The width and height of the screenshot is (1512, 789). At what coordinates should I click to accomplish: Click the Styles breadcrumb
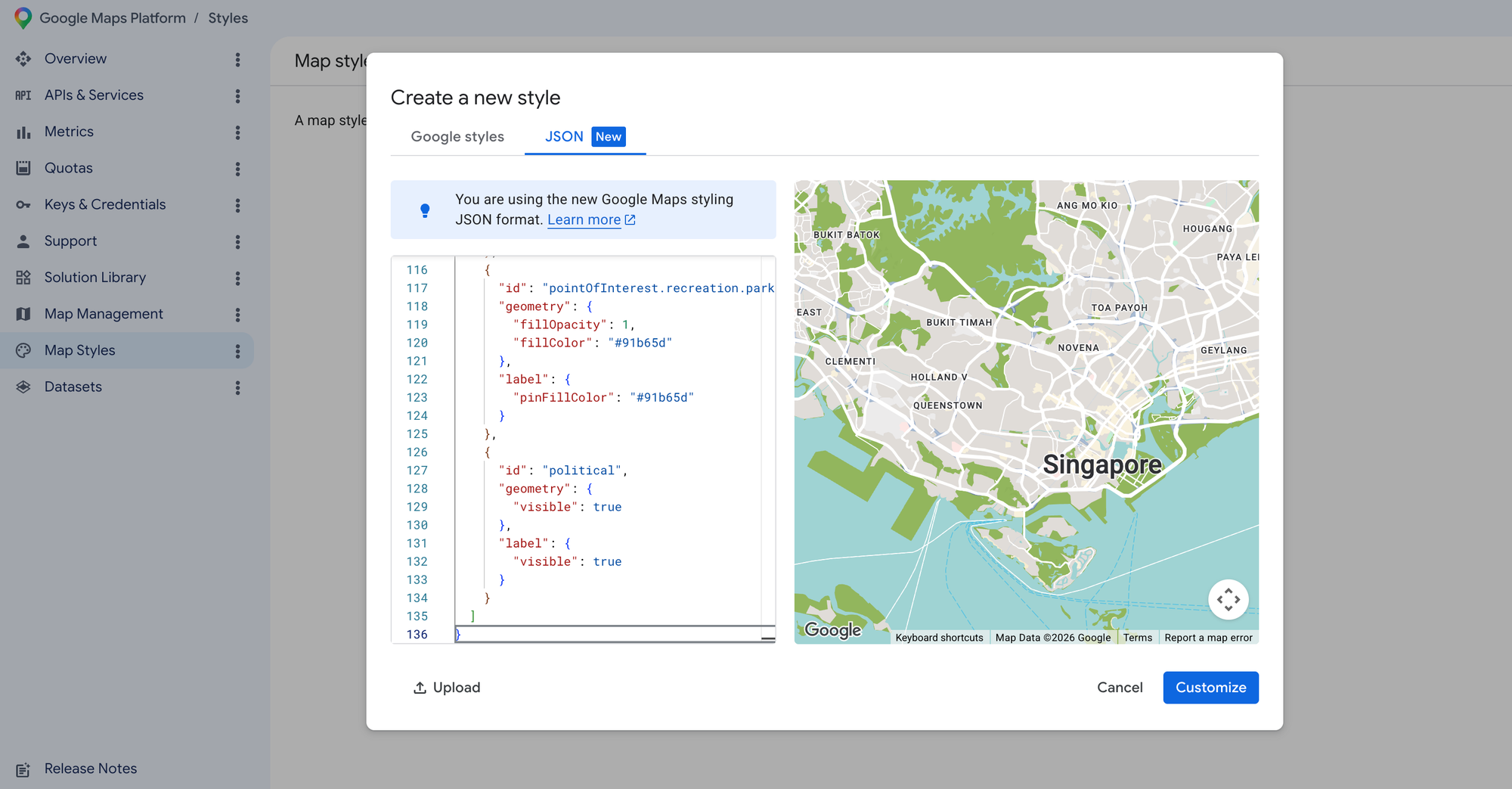pos(228,18)
